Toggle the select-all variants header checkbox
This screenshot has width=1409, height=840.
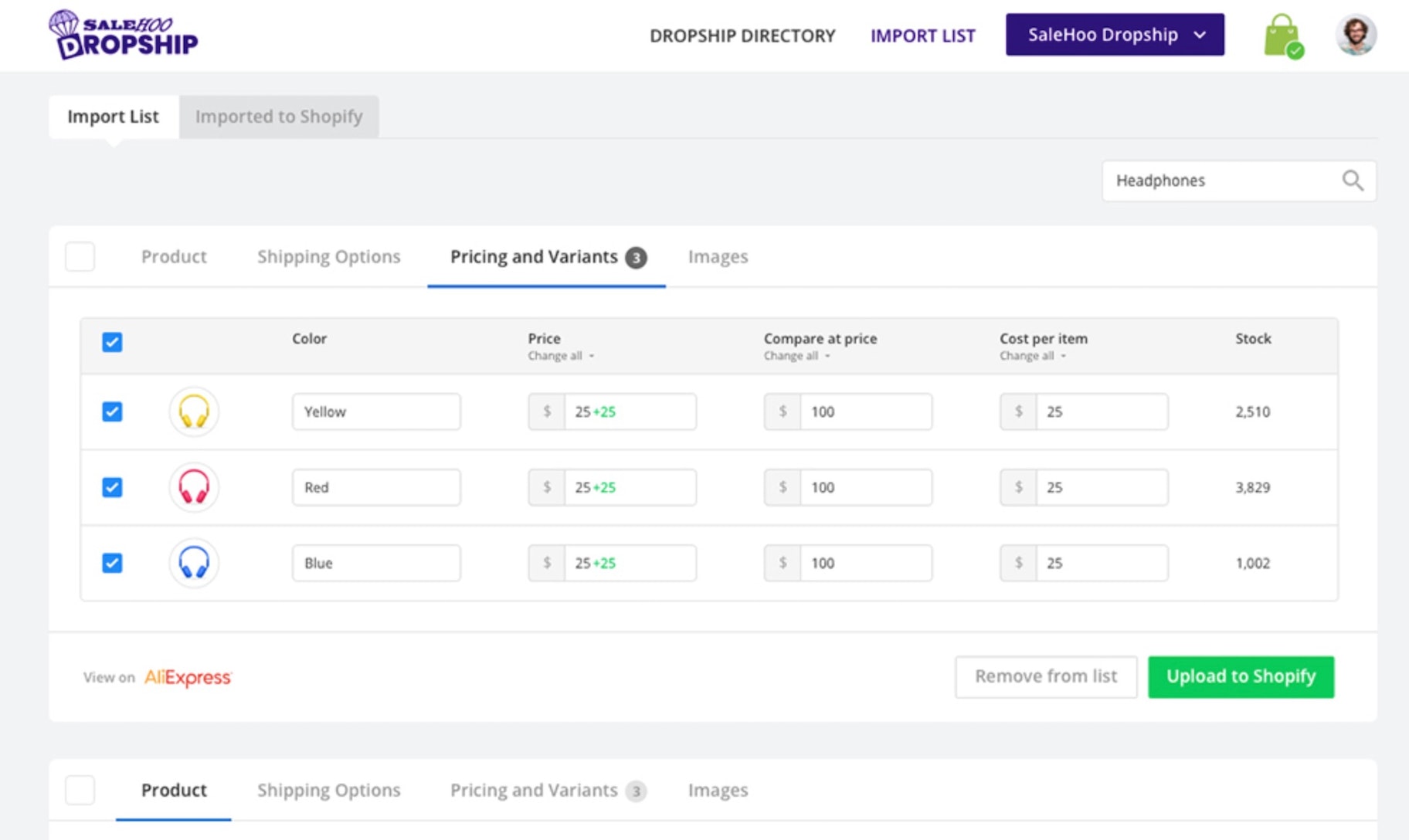(112, 342)
